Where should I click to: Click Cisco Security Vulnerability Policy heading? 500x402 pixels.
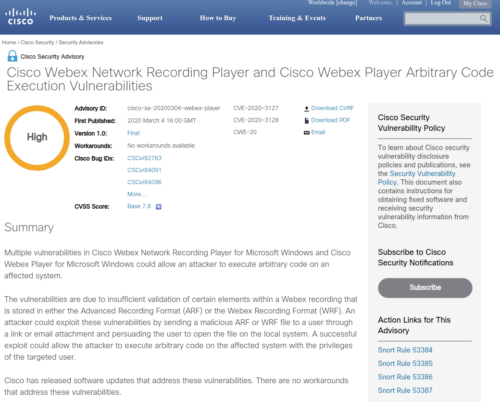[411, 123]
